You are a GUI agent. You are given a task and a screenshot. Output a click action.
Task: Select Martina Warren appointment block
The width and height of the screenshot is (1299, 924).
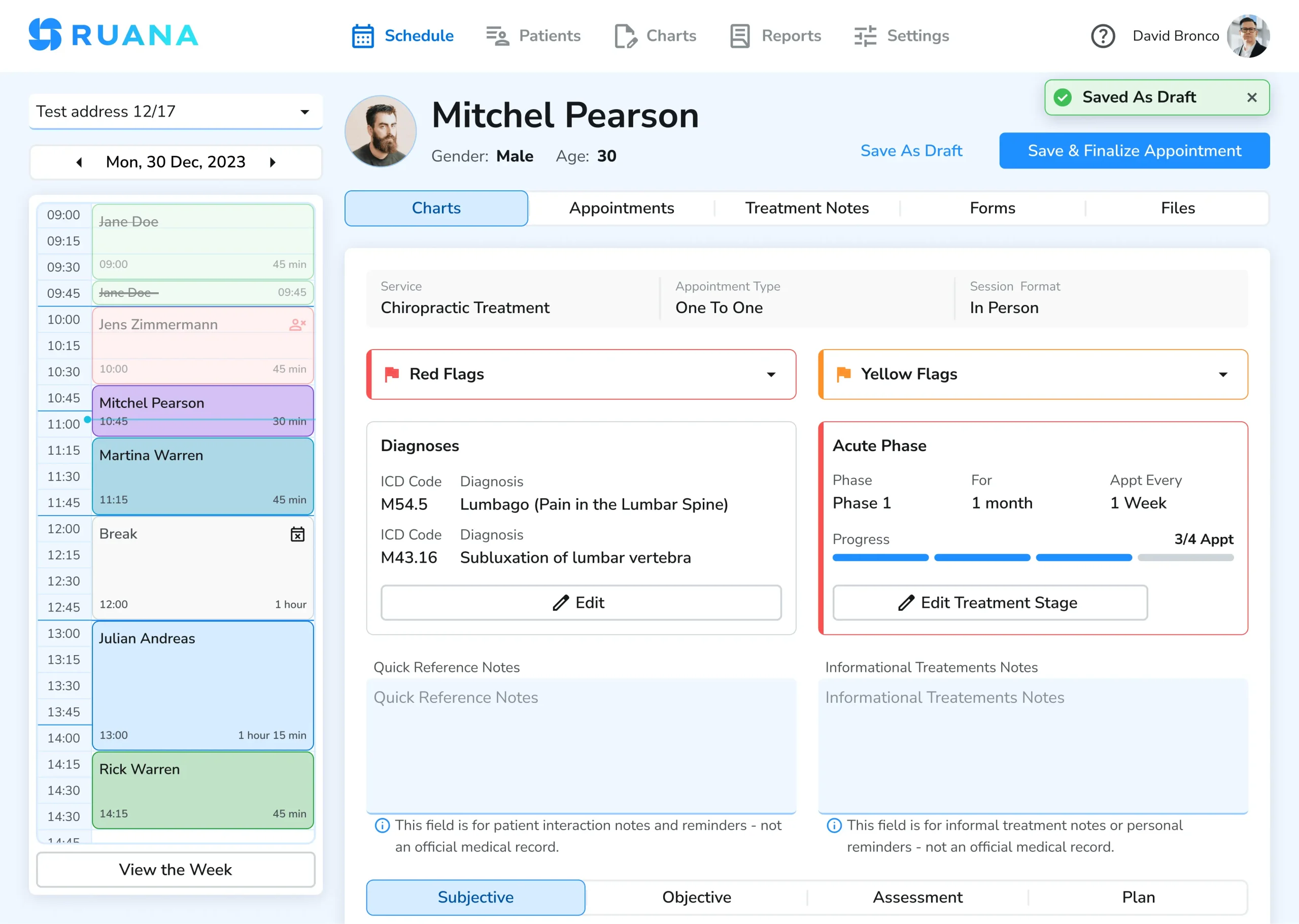[x=202, y=476]
